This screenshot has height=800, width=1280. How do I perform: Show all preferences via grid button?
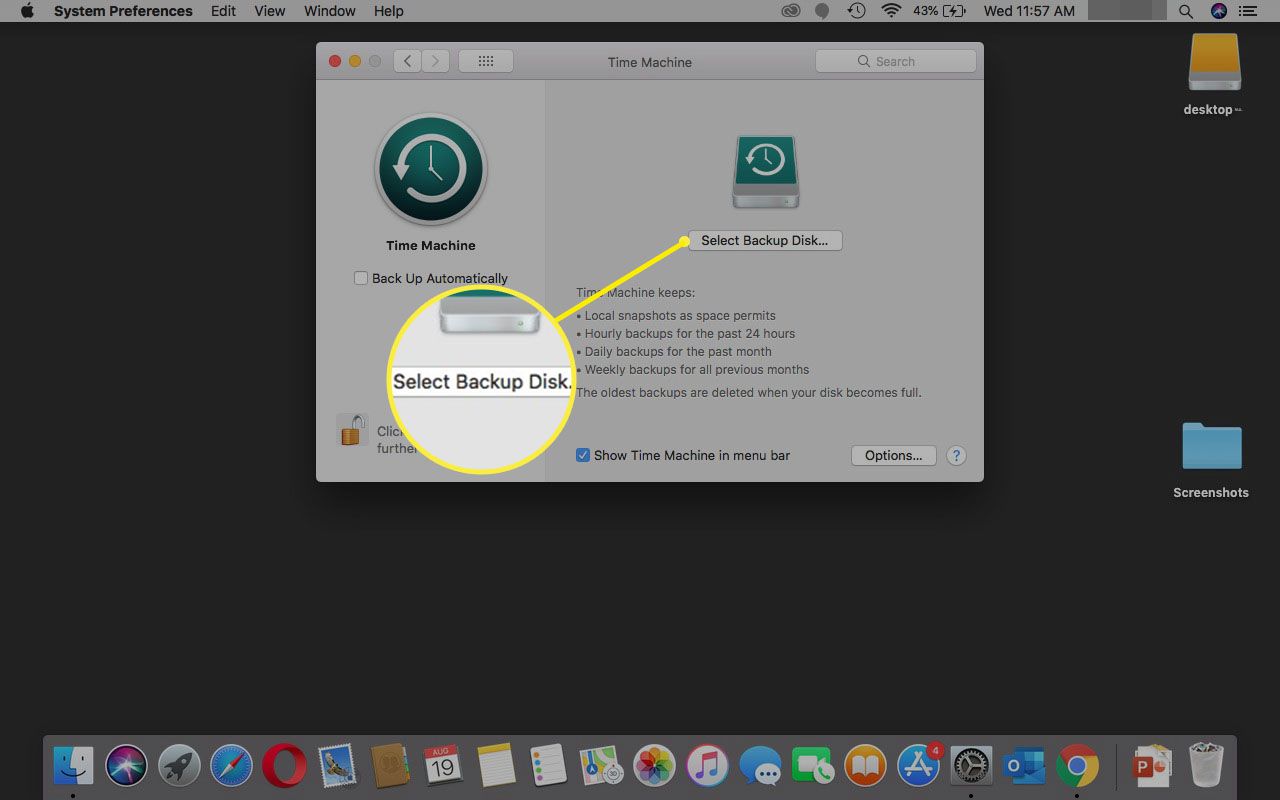click(x=486, y=61)
